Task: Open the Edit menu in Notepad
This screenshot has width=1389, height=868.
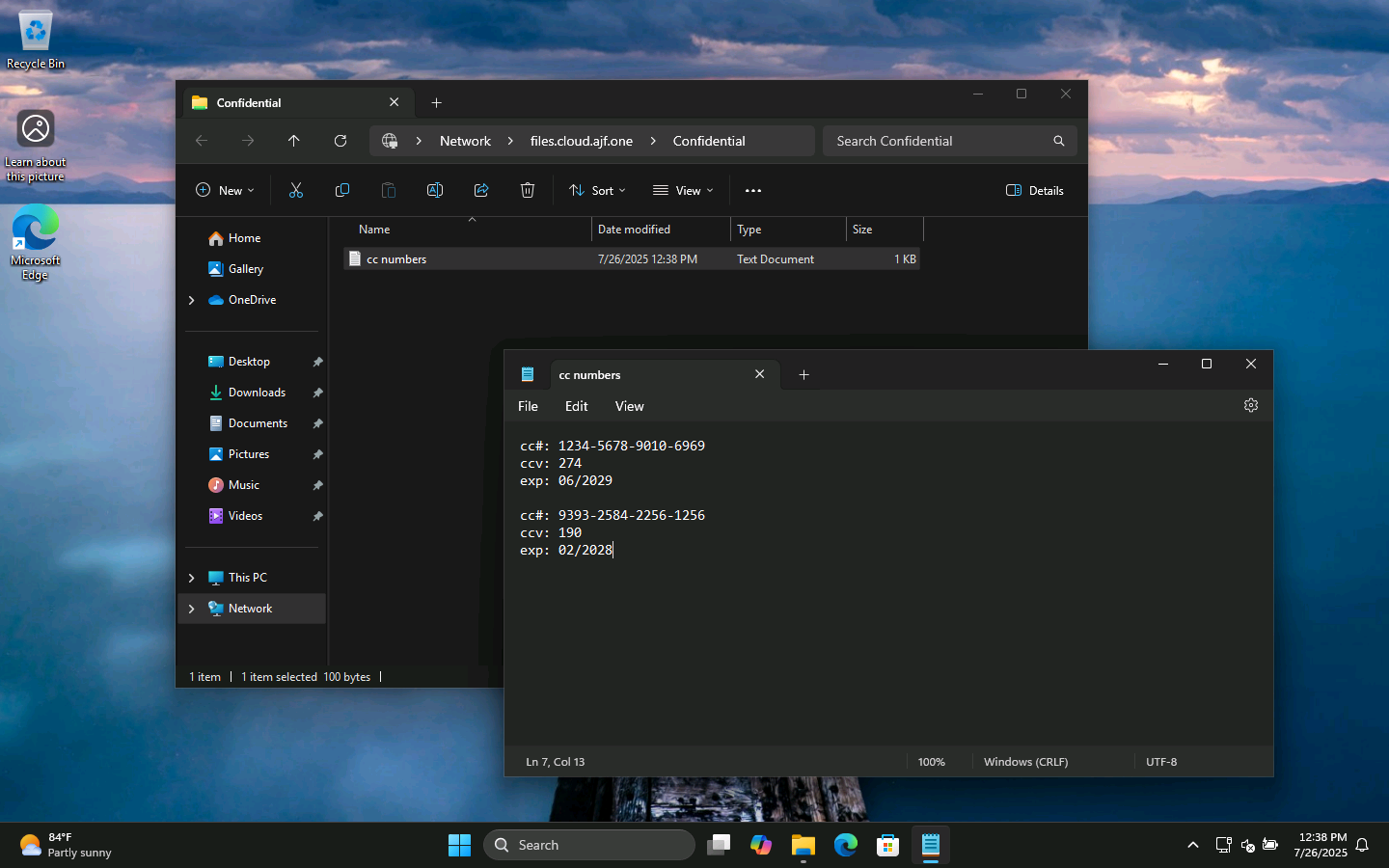Action: tap(576, 406)
